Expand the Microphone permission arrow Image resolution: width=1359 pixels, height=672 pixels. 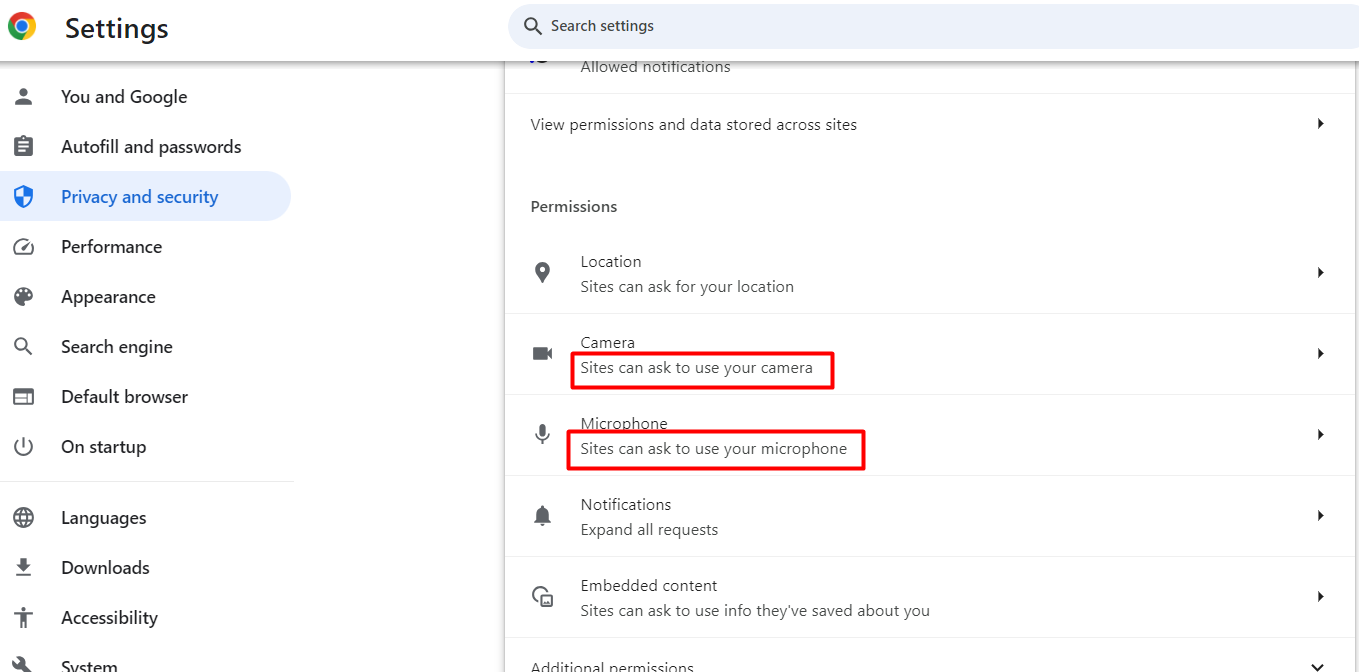click(x=1320, y=435)
